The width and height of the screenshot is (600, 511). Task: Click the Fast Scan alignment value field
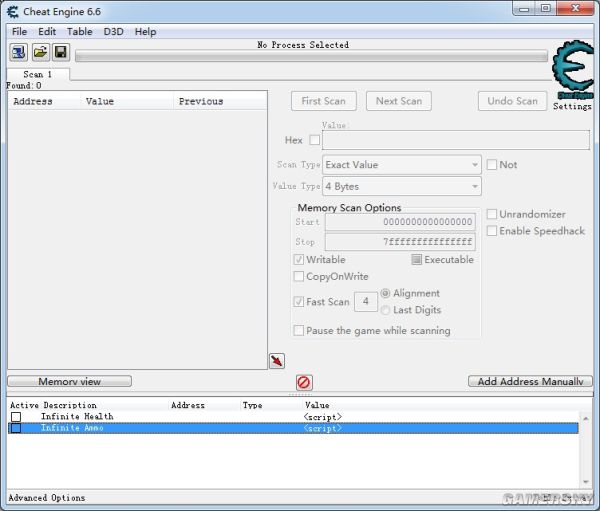(366, 302)
